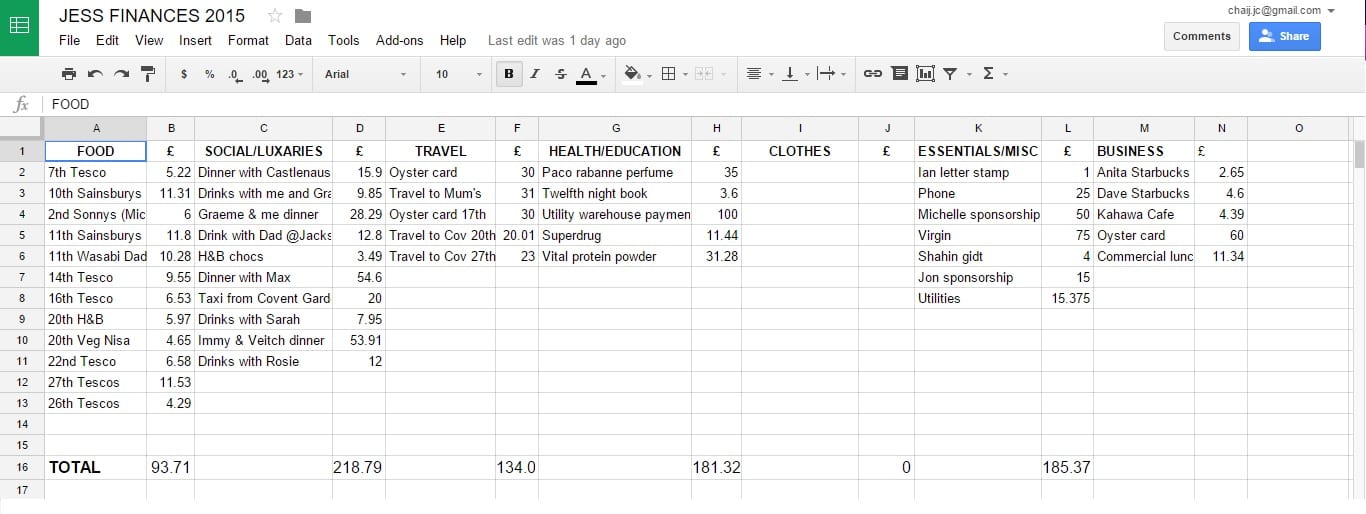
Task: Click the Comments button
Action: pyautogui.click(x=1201, y=36)
